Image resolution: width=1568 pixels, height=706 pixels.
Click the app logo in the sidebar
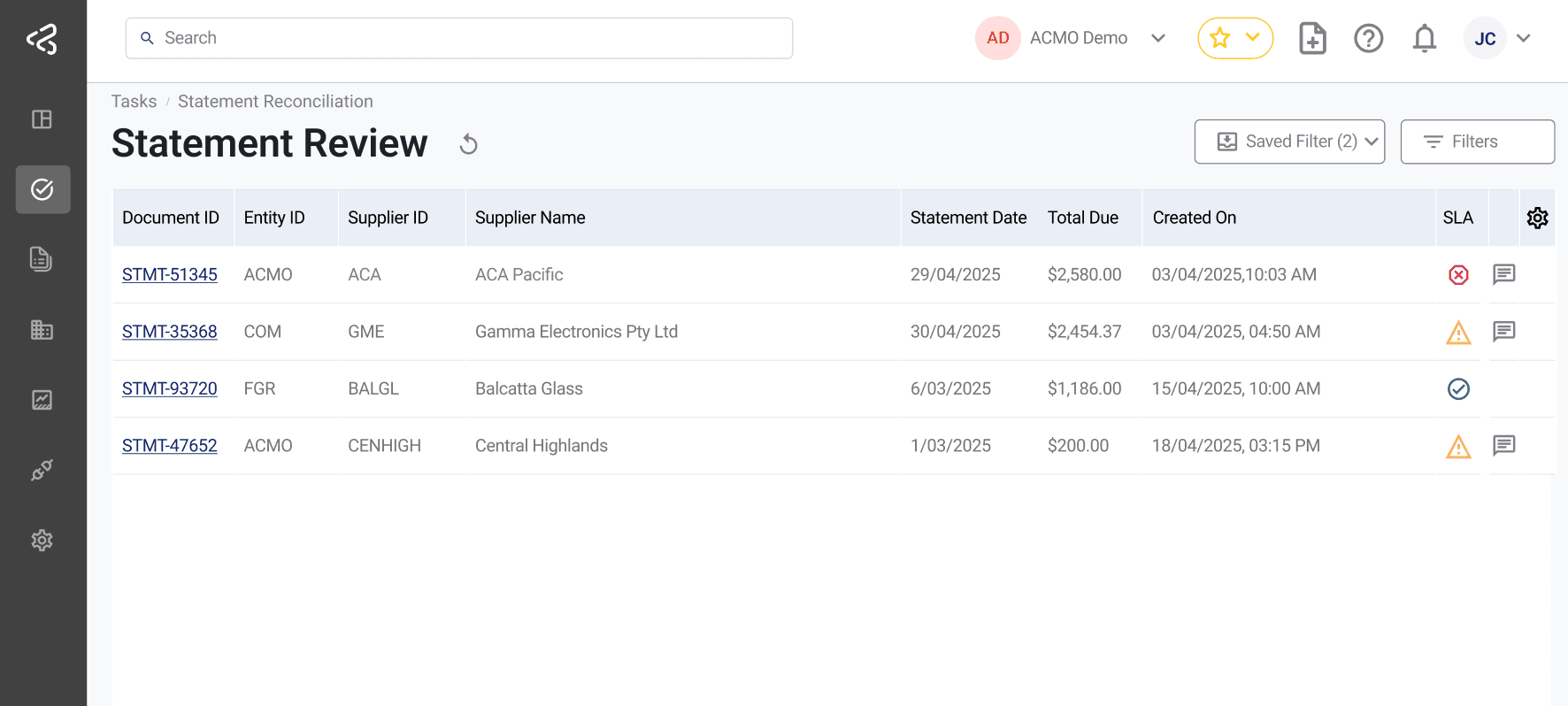click(x=42, y=39)
